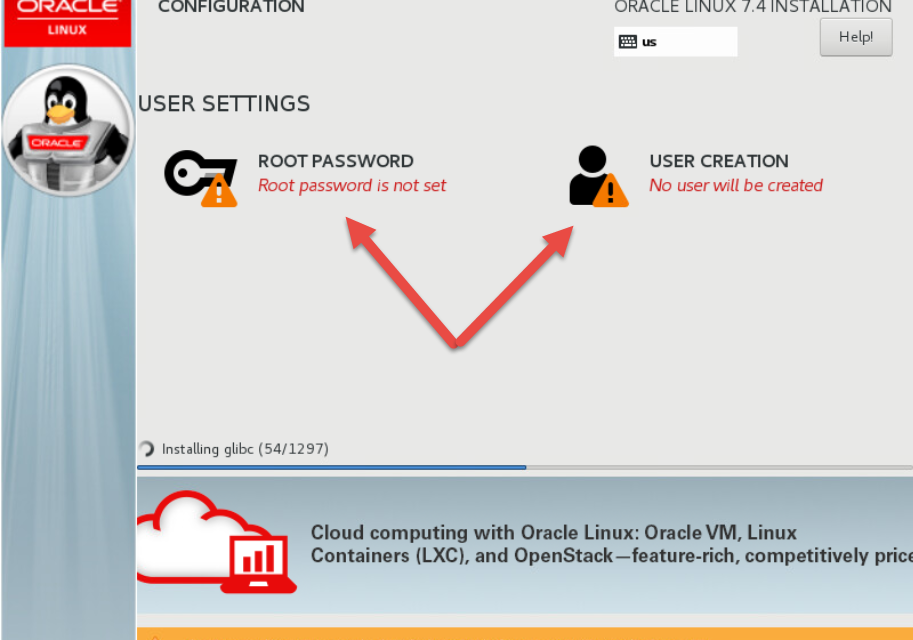Click 'ORACLE LINUX 7.4 INSTALLATION' text
Viewport: 913px width, 640px height.
pos(753,7)
